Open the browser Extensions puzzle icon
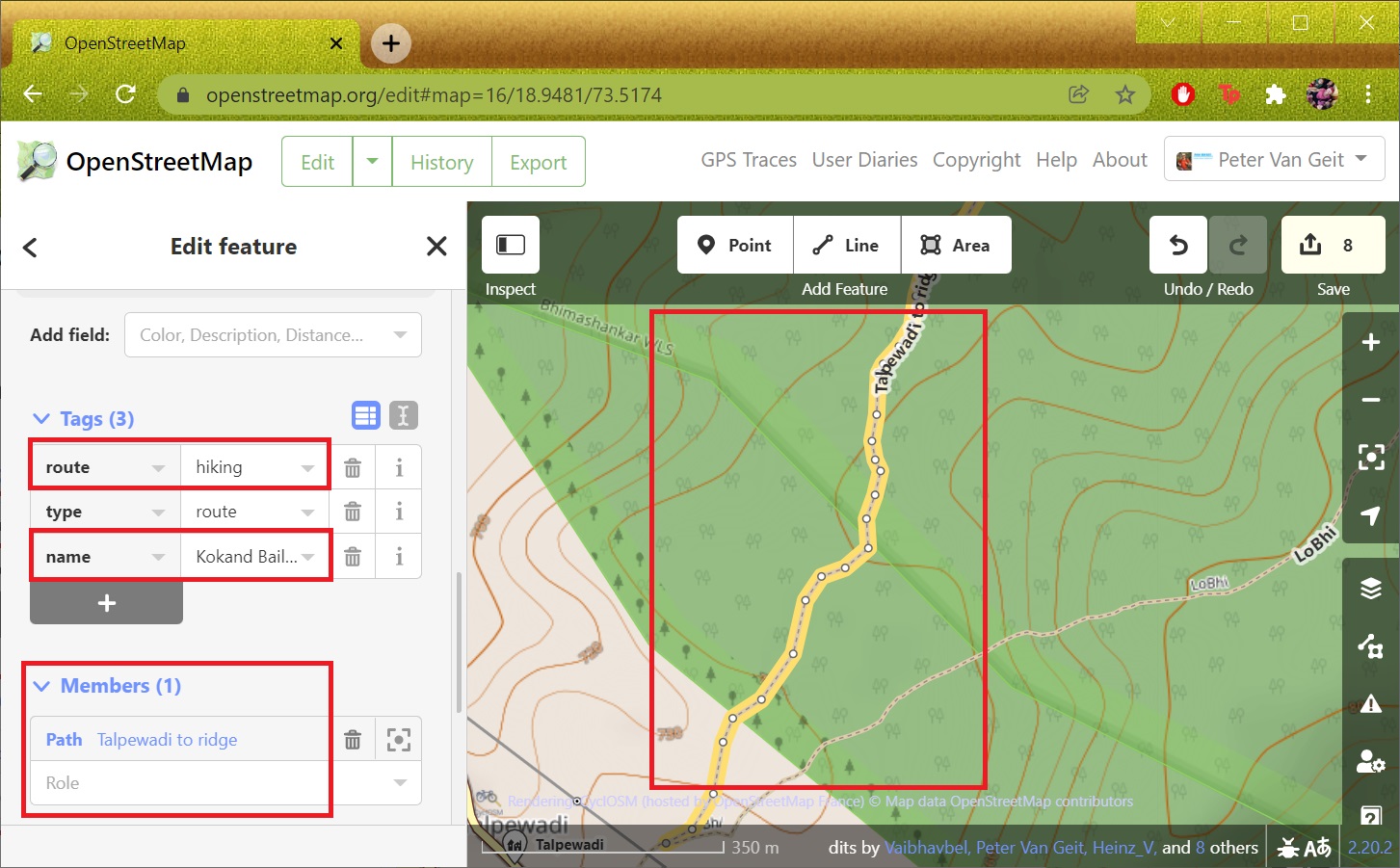This screenshot has height=868, width=1400. (x=1275, y=94)
